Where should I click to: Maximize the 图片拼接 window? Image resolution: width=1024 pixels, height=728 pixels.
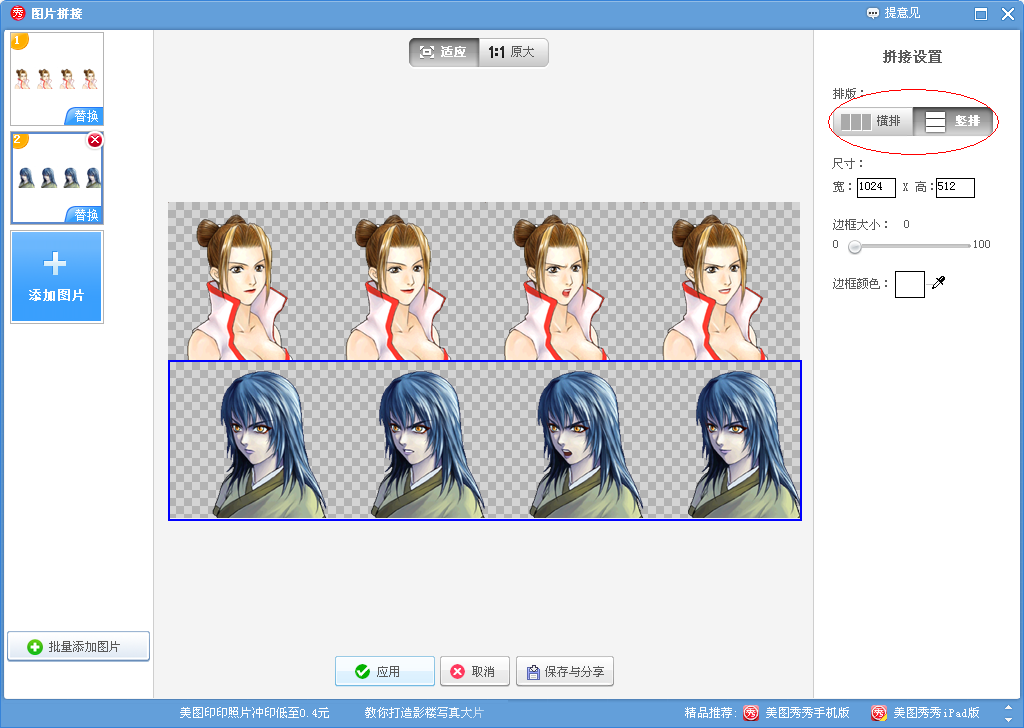coord(981,14)
